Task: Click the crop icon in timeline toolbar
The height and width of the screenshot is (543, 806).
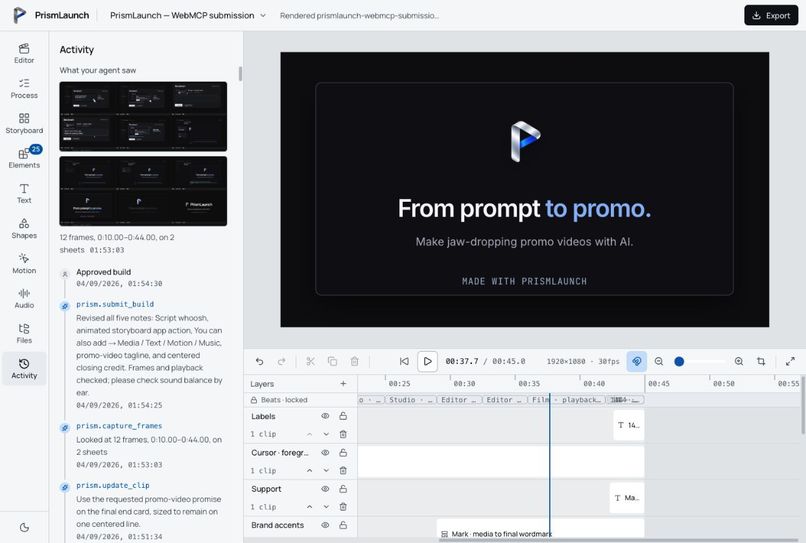Action: point(761,361)
